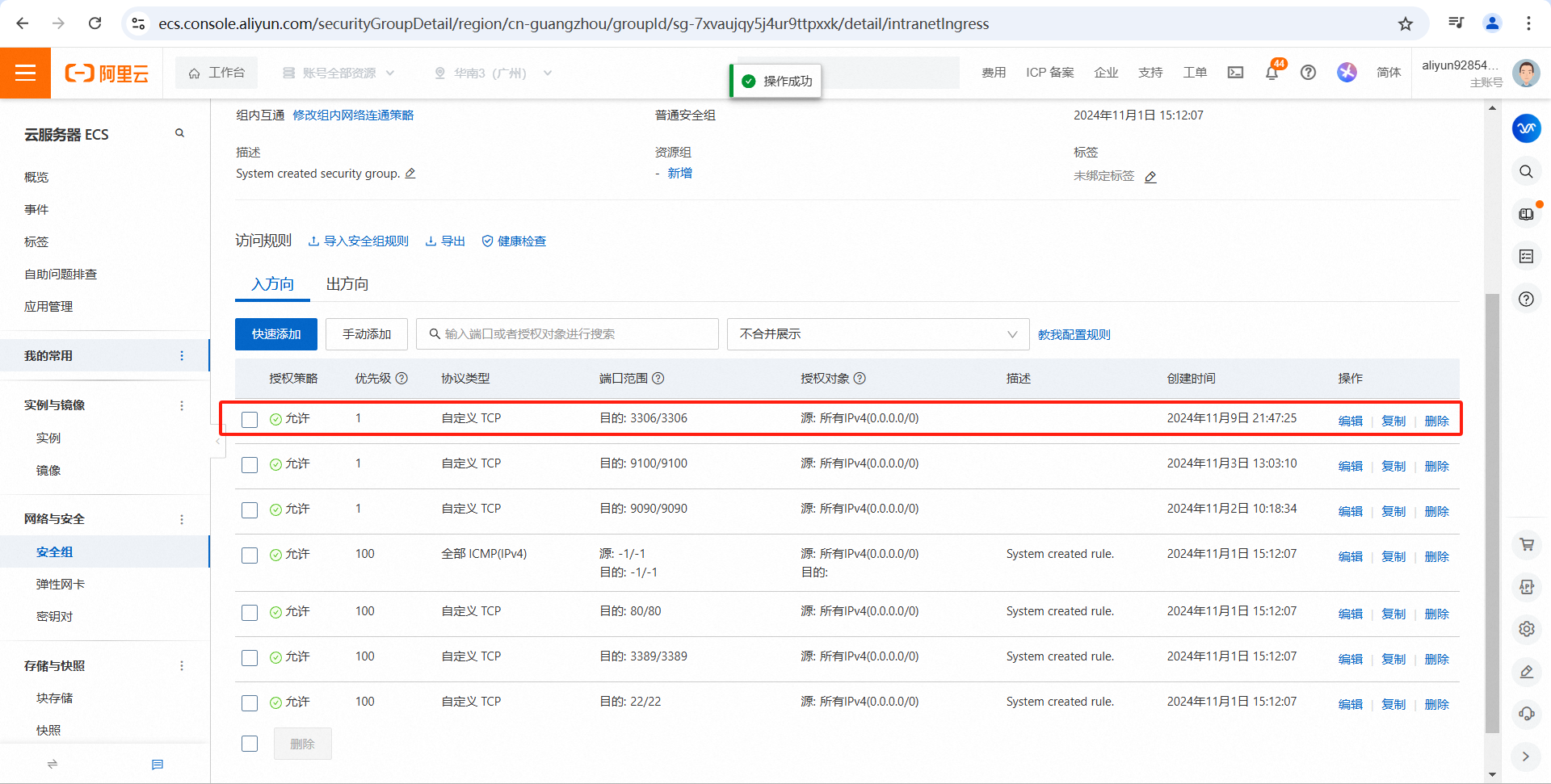Click the pencil feedback icon in right sidebar

pyautogui.click(x=1526, y=671)
